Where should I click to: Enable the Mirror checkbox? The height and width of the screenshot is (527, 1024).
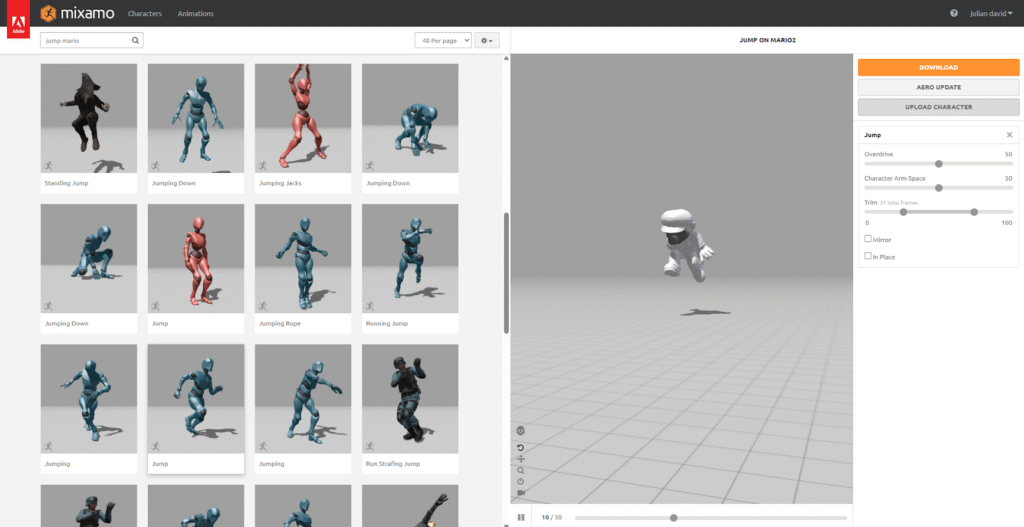coord(868,239)
